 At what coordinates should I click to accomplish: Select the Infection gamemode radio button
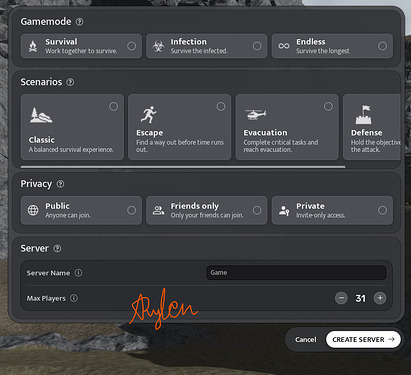click(x=257, y=46)
